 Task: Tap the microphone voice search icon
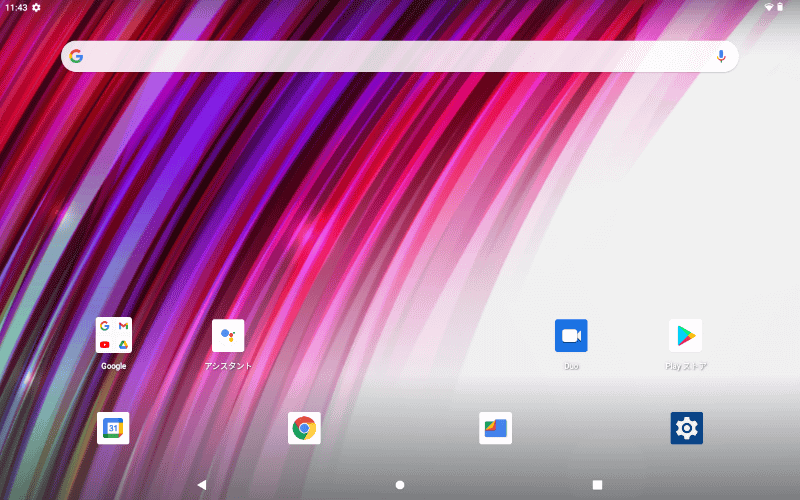pyautogui.click(x=721, y=56)
